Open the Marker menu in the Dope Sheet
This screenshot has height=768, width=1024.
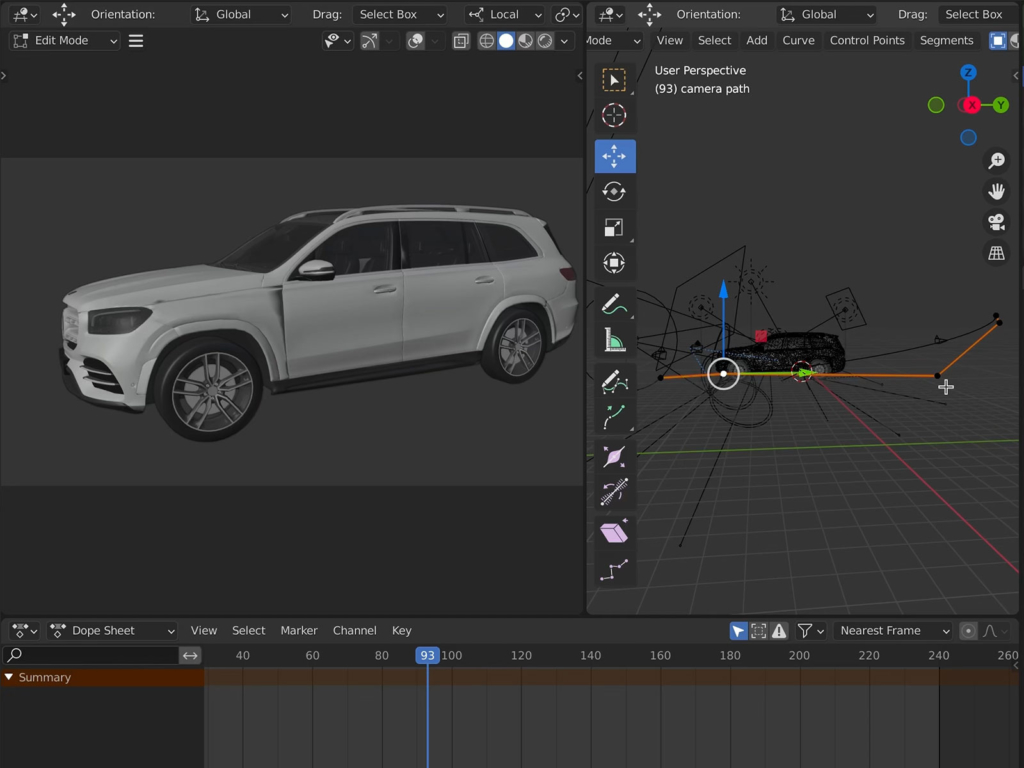298,630
